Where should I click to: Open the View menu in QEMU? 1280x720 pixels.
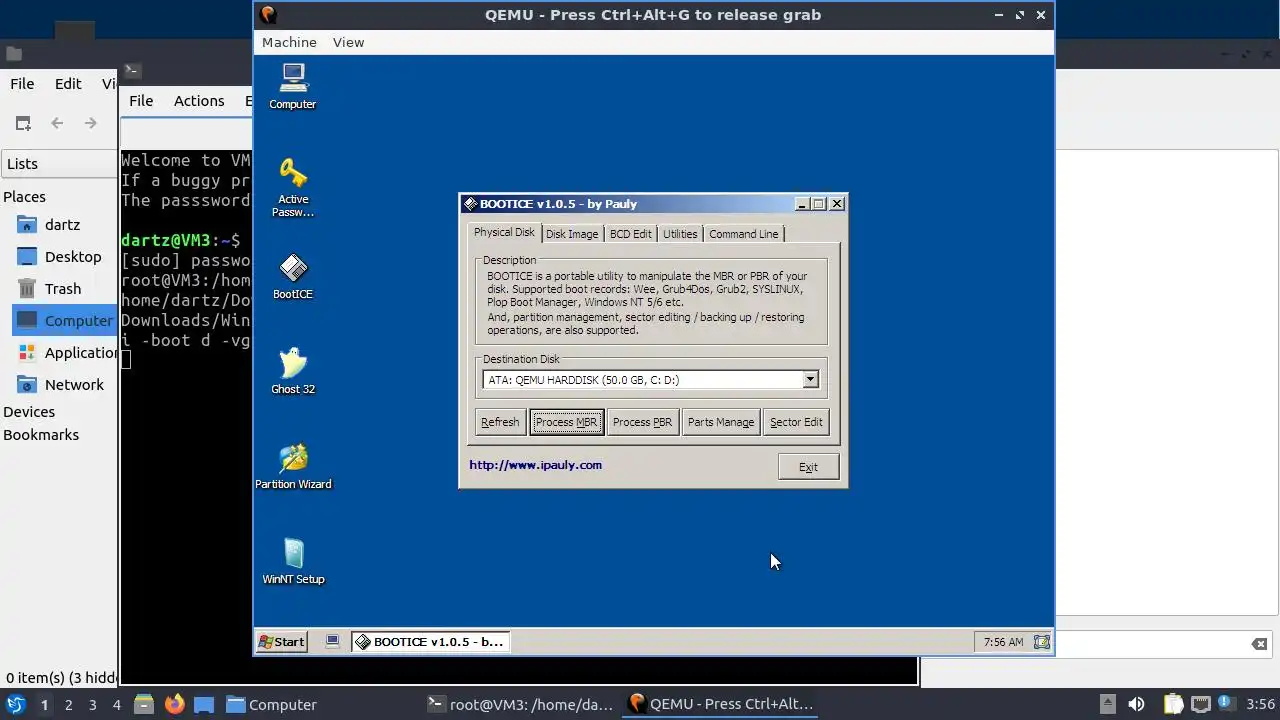coord(348,42)
